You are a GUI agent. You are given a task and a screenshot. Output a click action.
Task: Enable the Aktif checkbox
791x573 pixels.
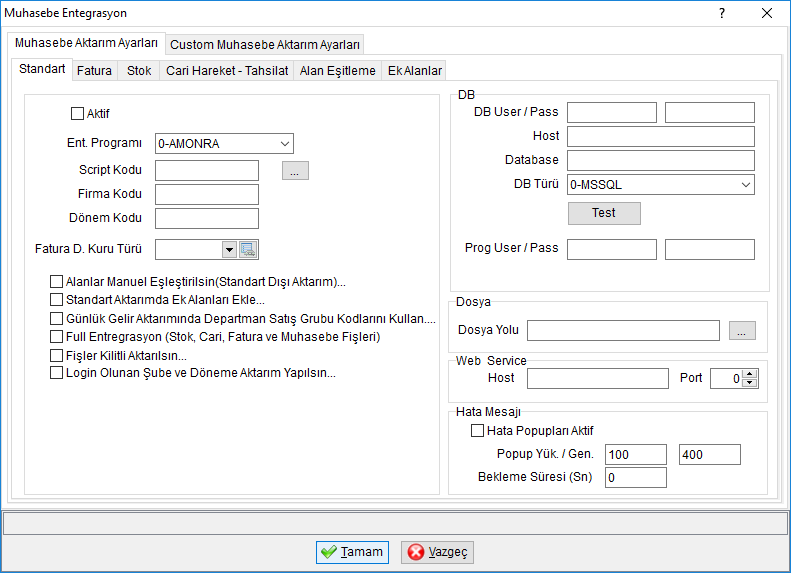77,113
